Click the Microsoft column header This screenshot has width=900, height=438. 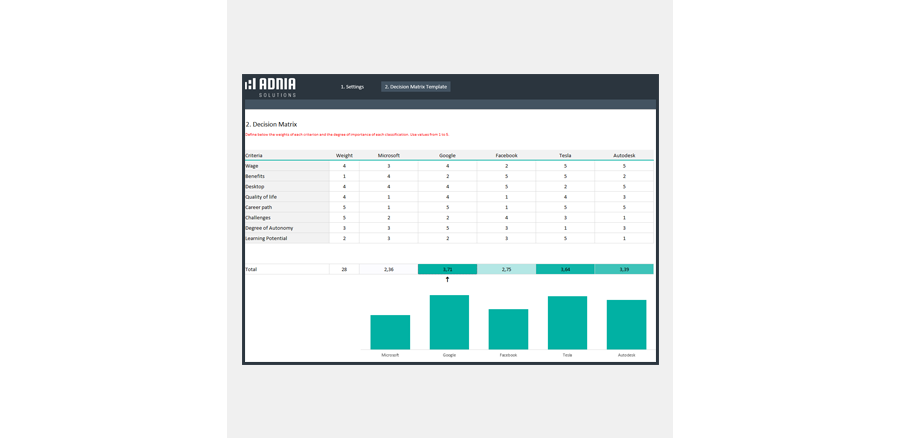tap(388, 155)
